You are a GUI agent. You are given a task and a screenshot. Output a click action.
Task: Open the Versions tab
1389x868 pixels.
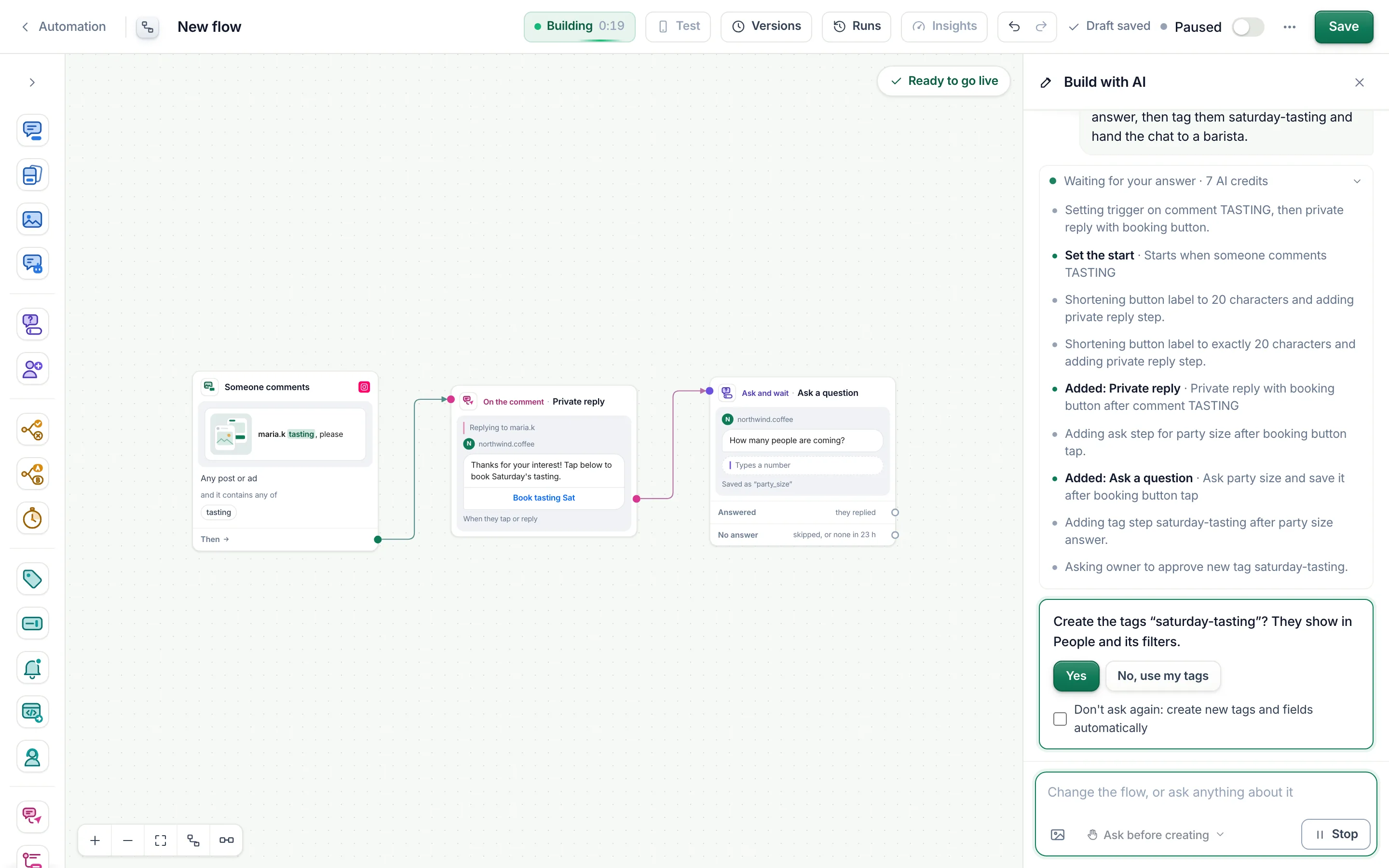click(766, 27)
